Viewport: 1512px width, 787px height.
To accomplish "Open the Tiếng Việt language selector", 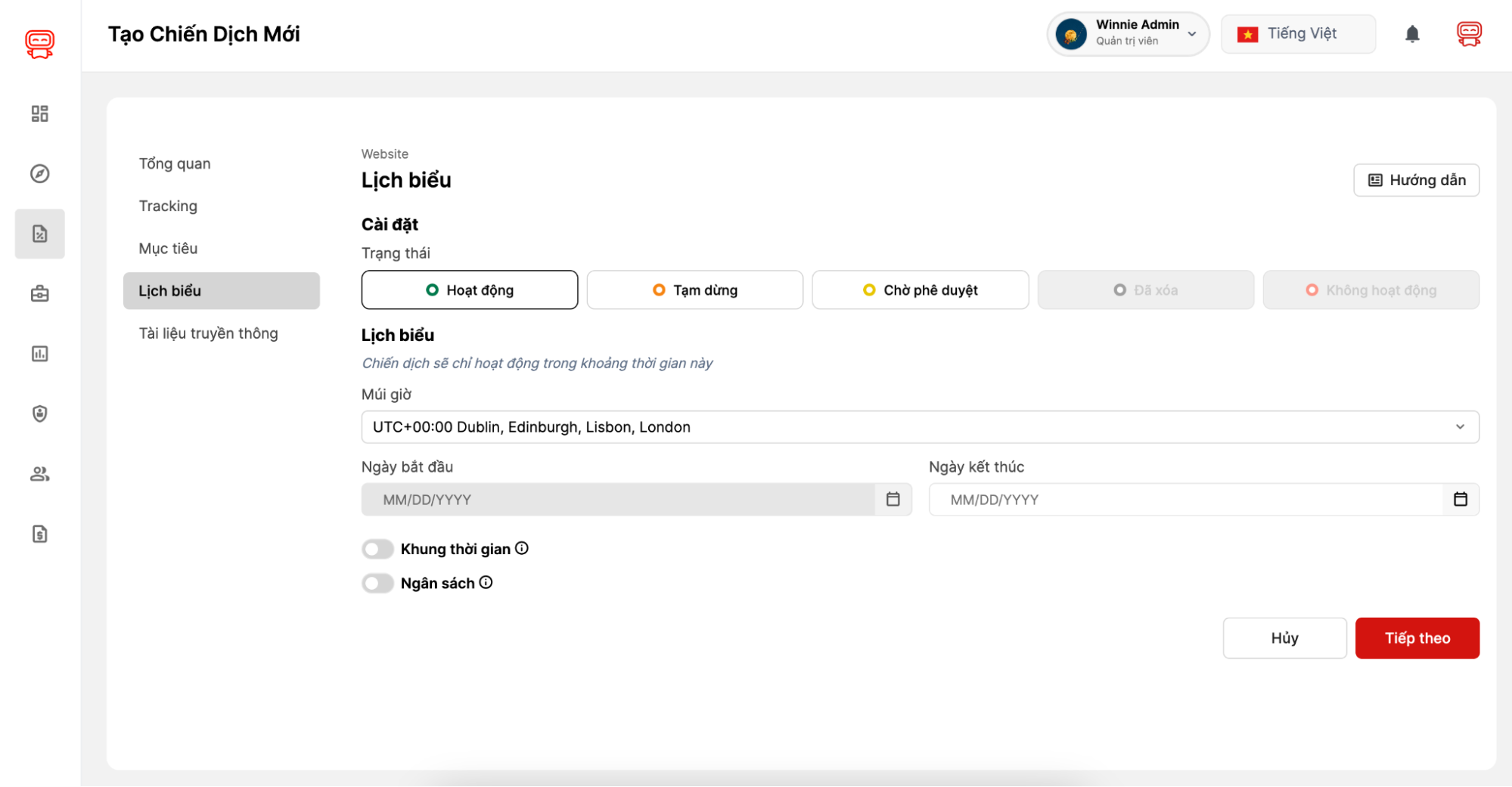I will click(x=1298, y=34).
